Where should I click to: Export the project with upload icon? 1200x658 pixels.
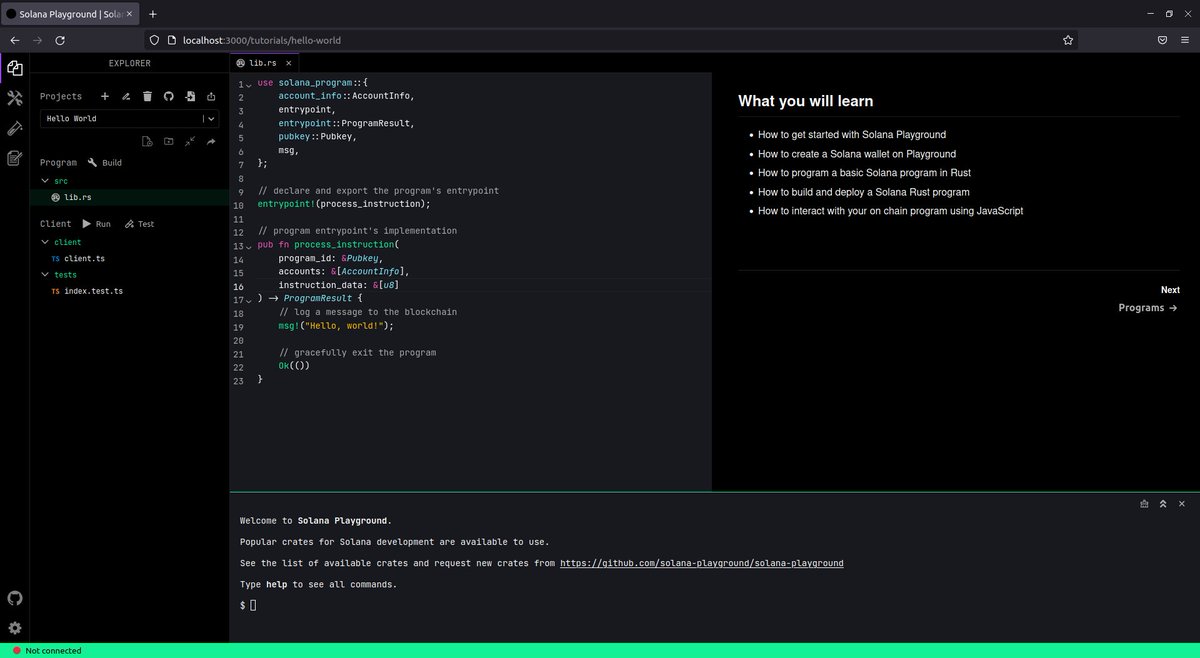click(211, 96)
